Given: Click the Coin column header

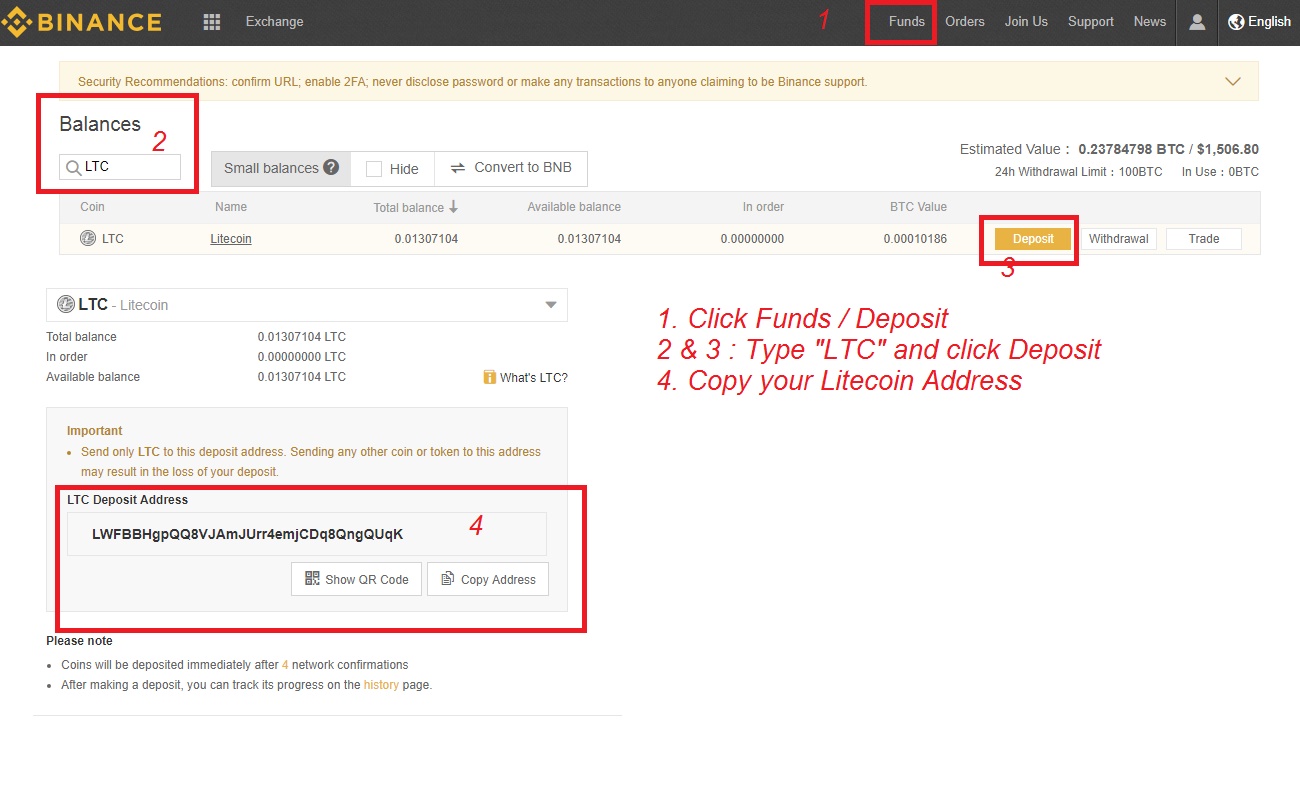Looking at the screenshot, I should (x=92, y=207).
